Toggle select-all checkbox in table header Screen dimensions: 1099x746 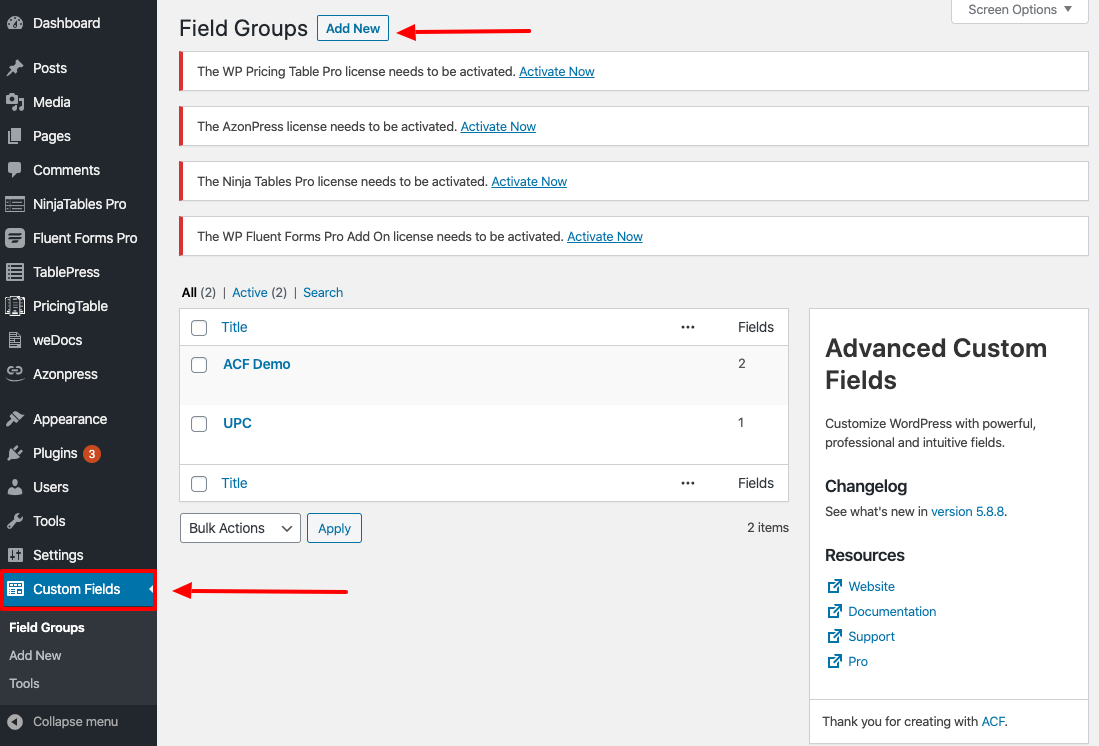(x=199, y=328)
